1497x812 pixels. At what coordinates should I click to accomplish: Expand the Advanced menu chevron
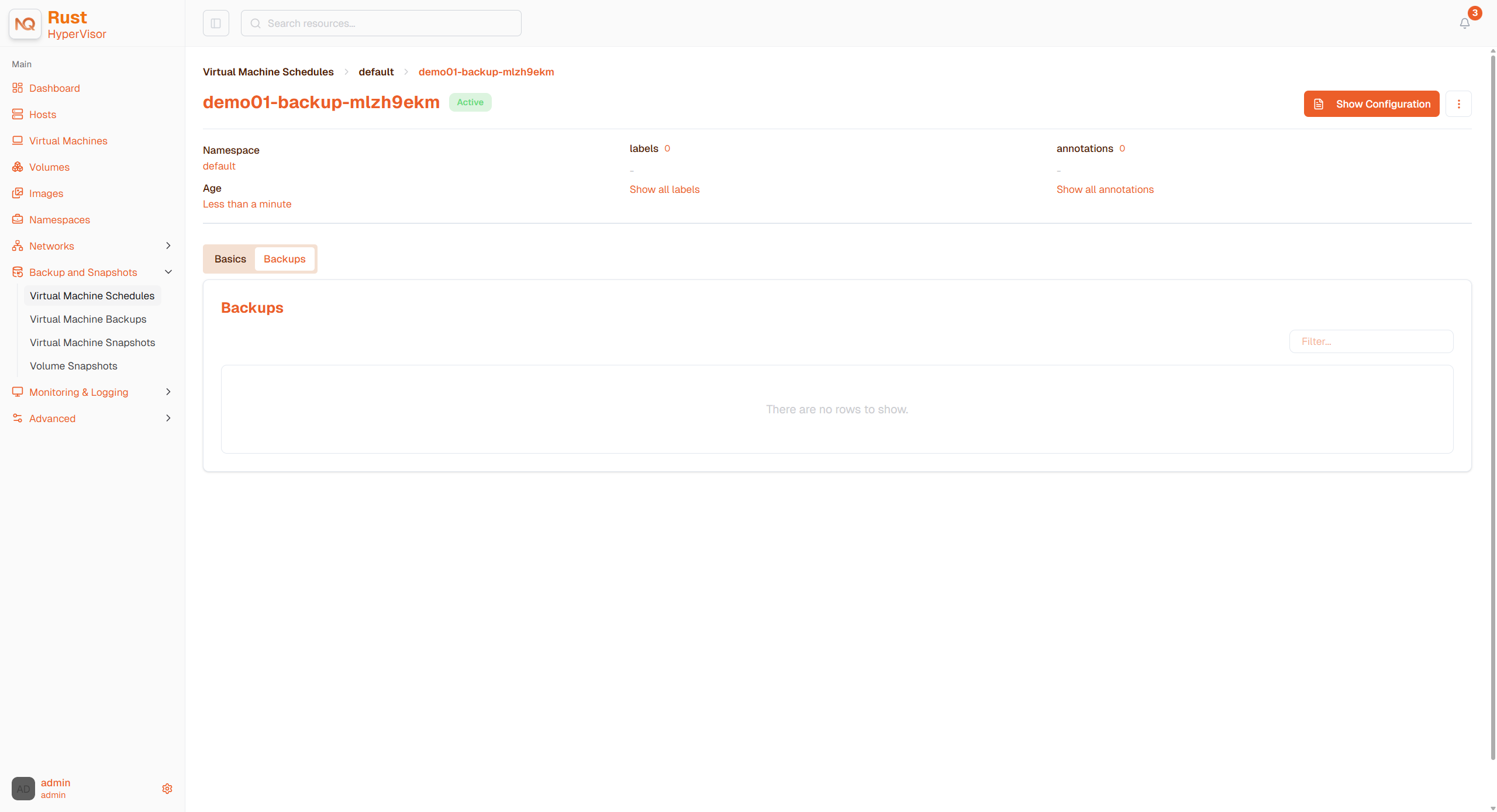(168, 418)
